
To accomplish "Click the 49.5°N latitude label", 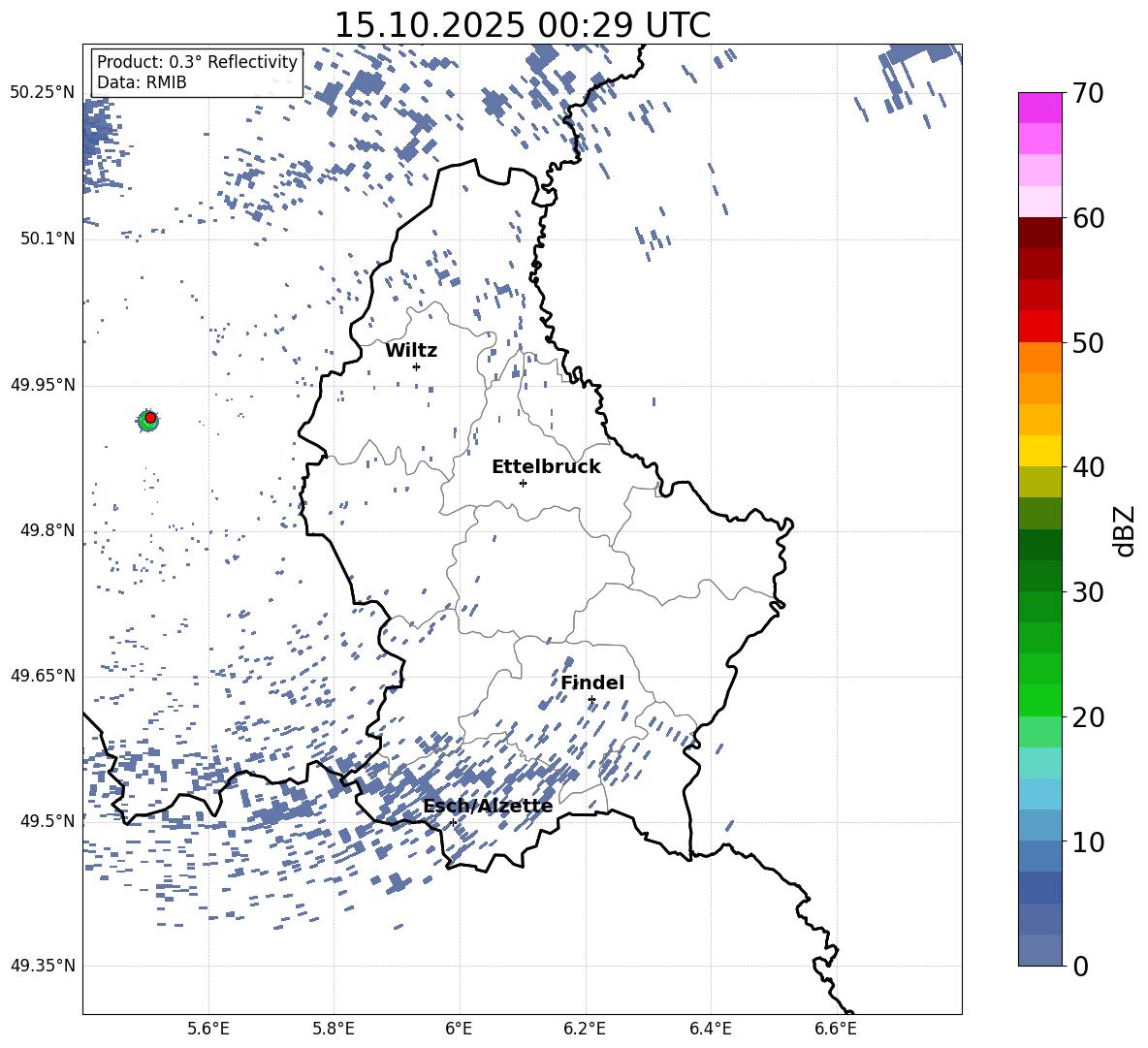I will click(48, 821).
